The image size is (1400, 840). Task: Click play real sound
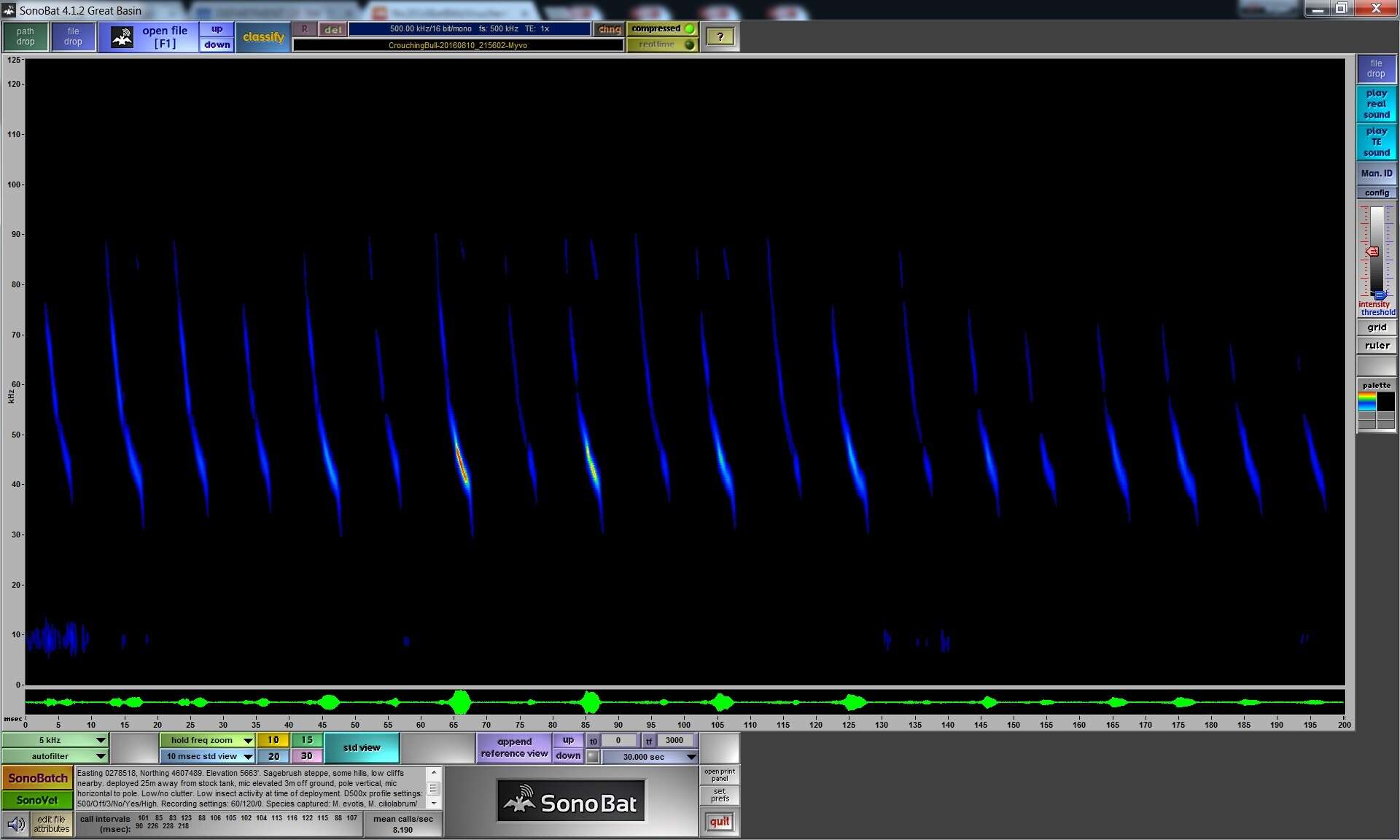(x=1377, y=104)
